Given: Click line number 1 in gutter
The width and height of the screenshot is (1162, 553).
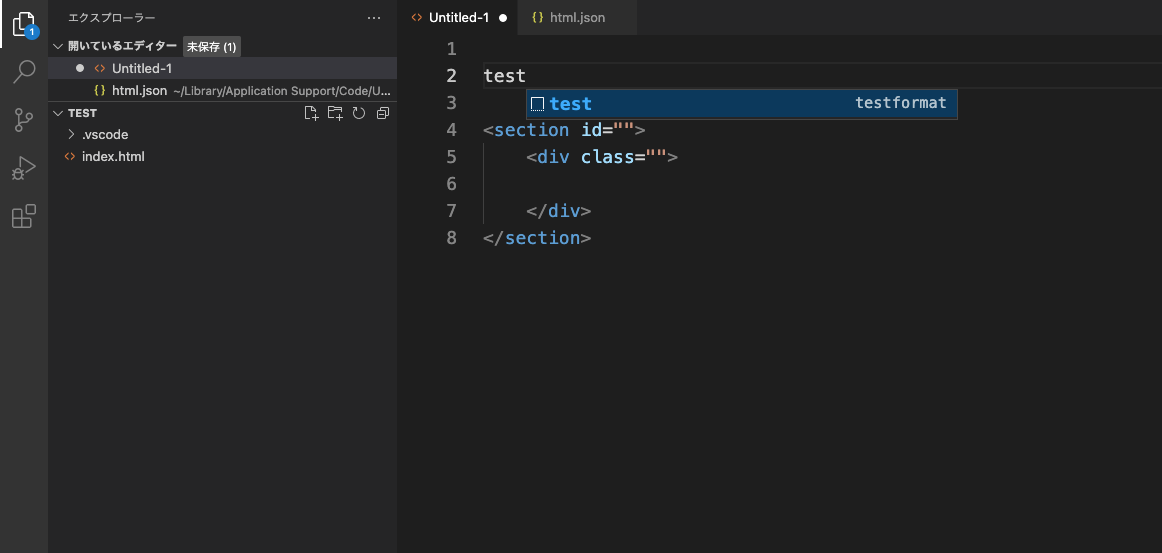Looking at the screenshot, I should [x=451, y=50].
